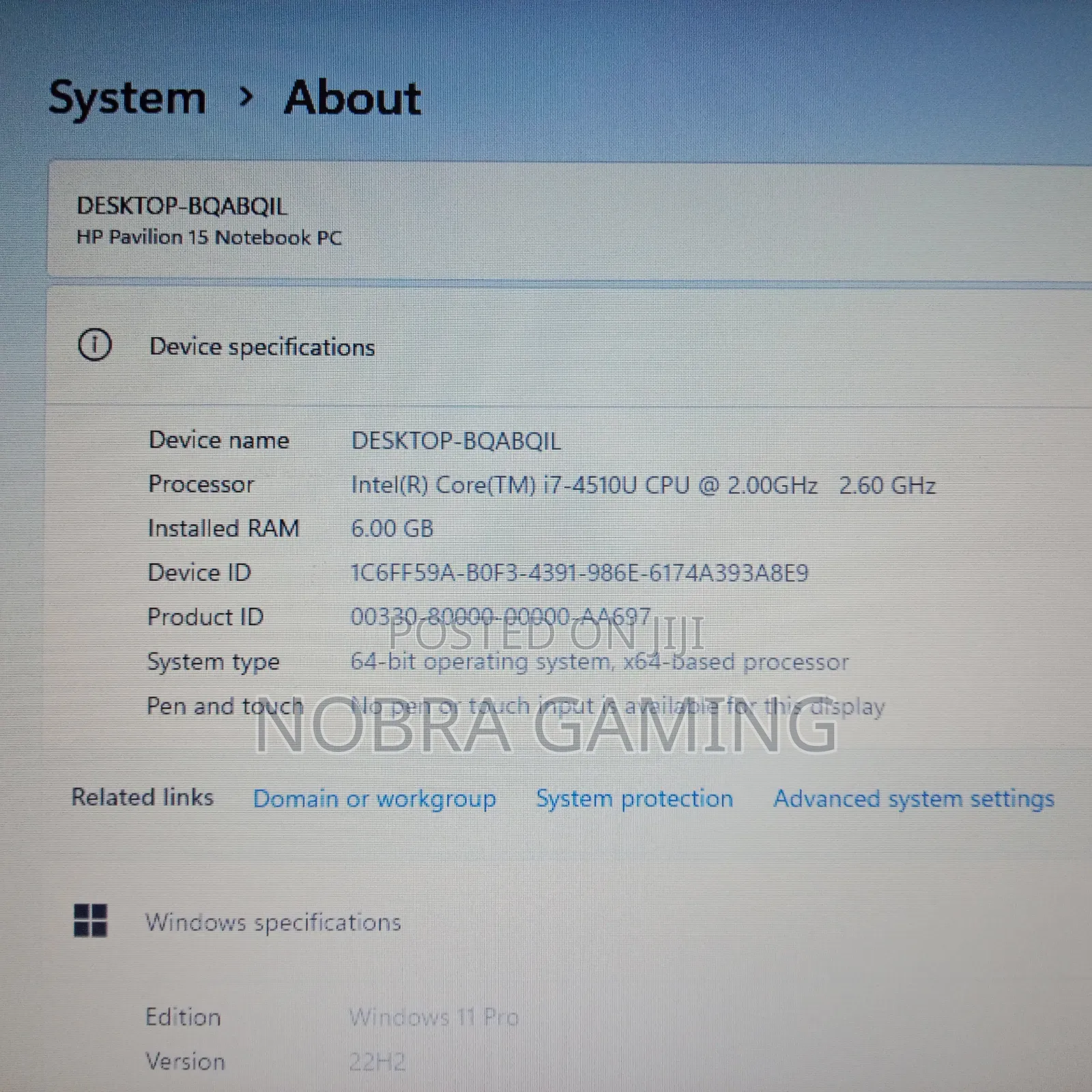Select HP Pavilion 15 Notebook PC text
This screenshot has height=1092, width=1092.
(x=209, y=238)
